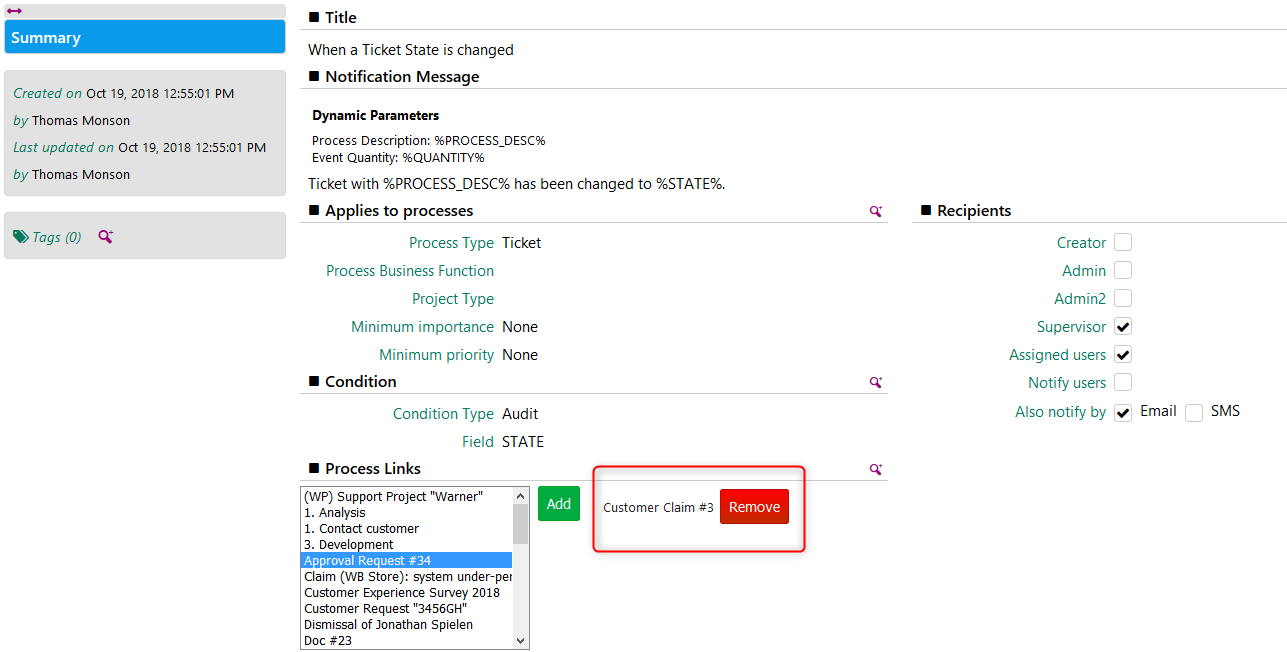The width and height of the screenshot is (1287, 652).
Task: Open the Tags edit magnifier icon
Action: [105, 237]
